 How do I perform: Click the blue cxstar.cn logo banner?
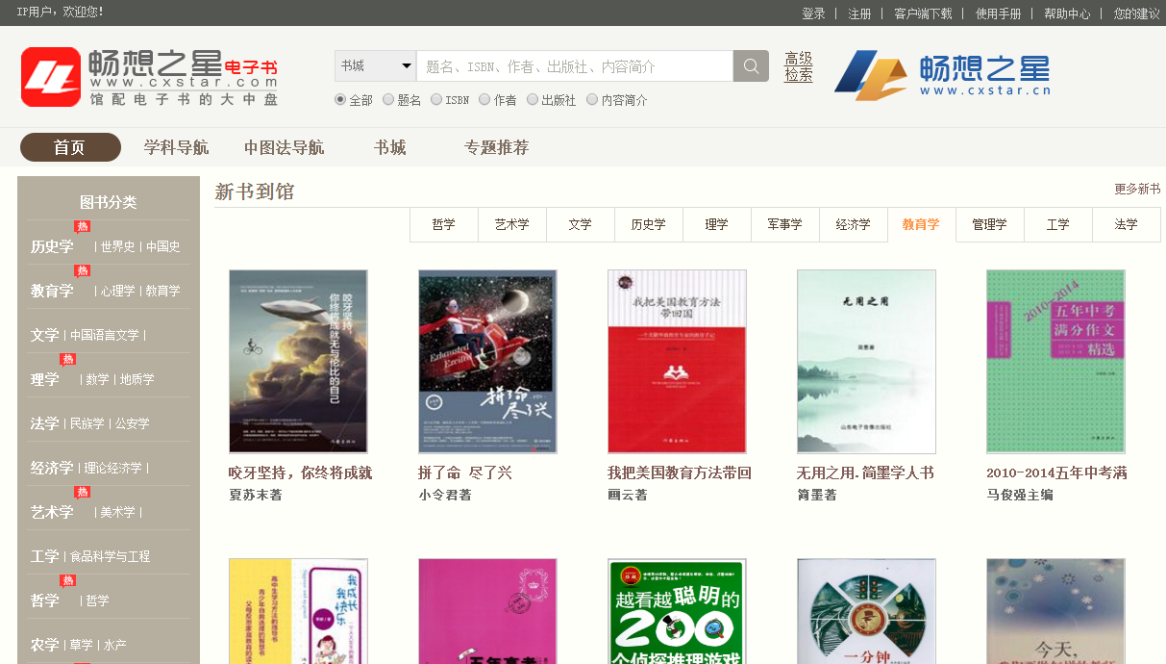coord(942,75)
